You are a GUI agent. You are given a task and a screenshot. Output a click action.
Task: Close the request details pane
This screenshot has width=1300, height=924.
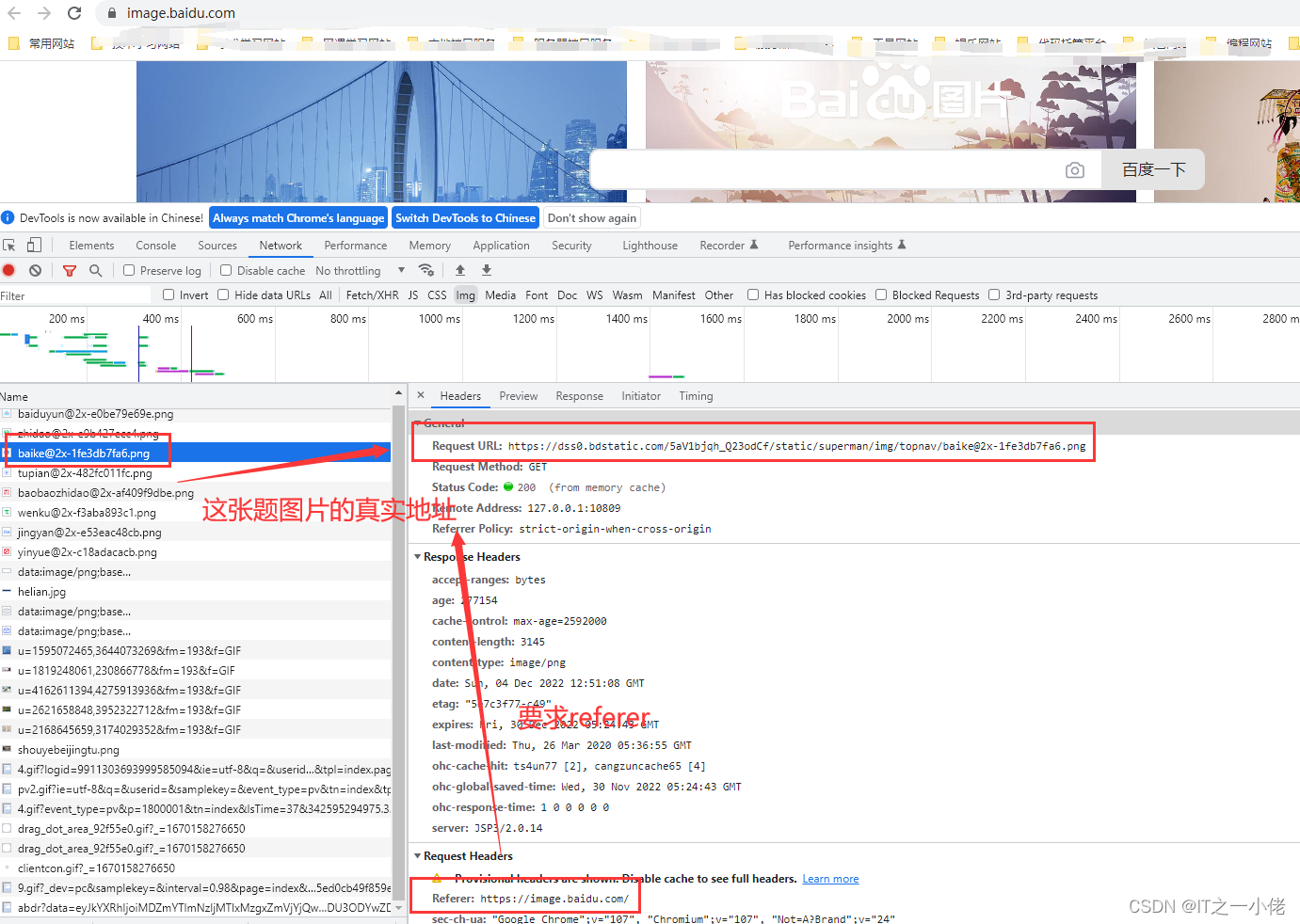point(421,395)
